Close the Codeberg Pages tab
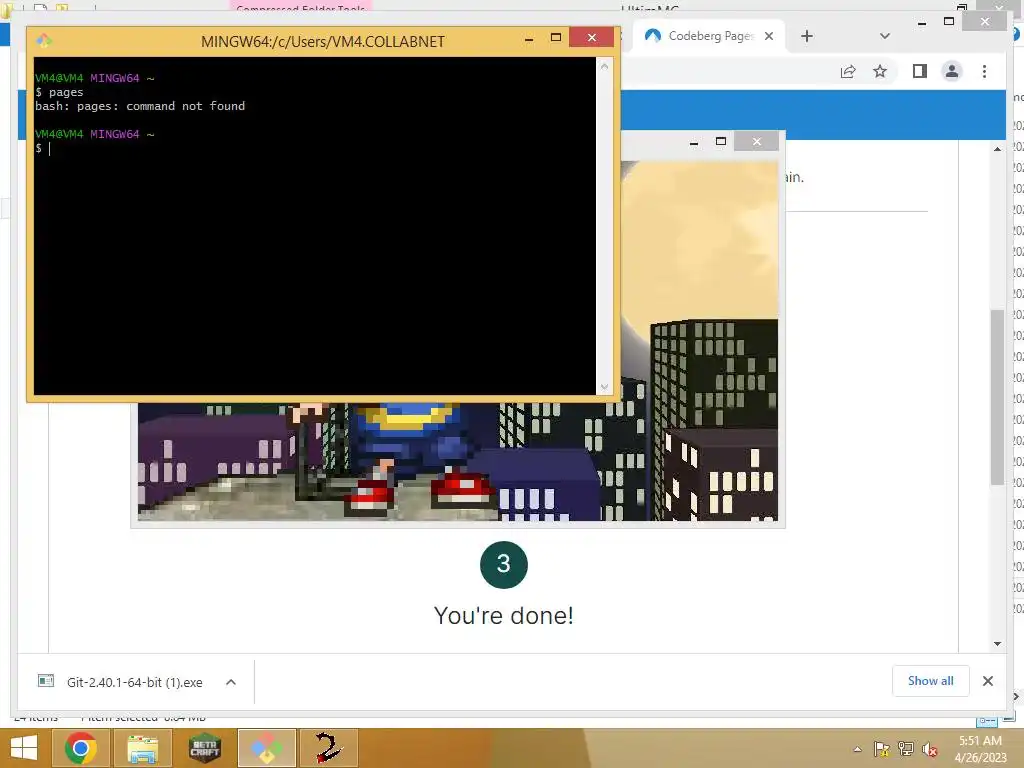1024x768 pixels. click(769, 36)
